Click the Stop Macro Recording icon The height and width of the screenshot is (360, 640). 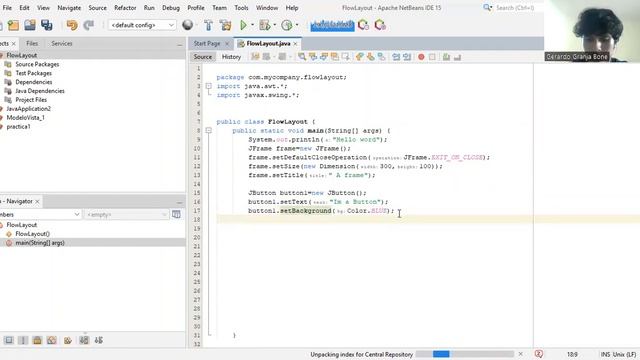(x=432, y=57)
